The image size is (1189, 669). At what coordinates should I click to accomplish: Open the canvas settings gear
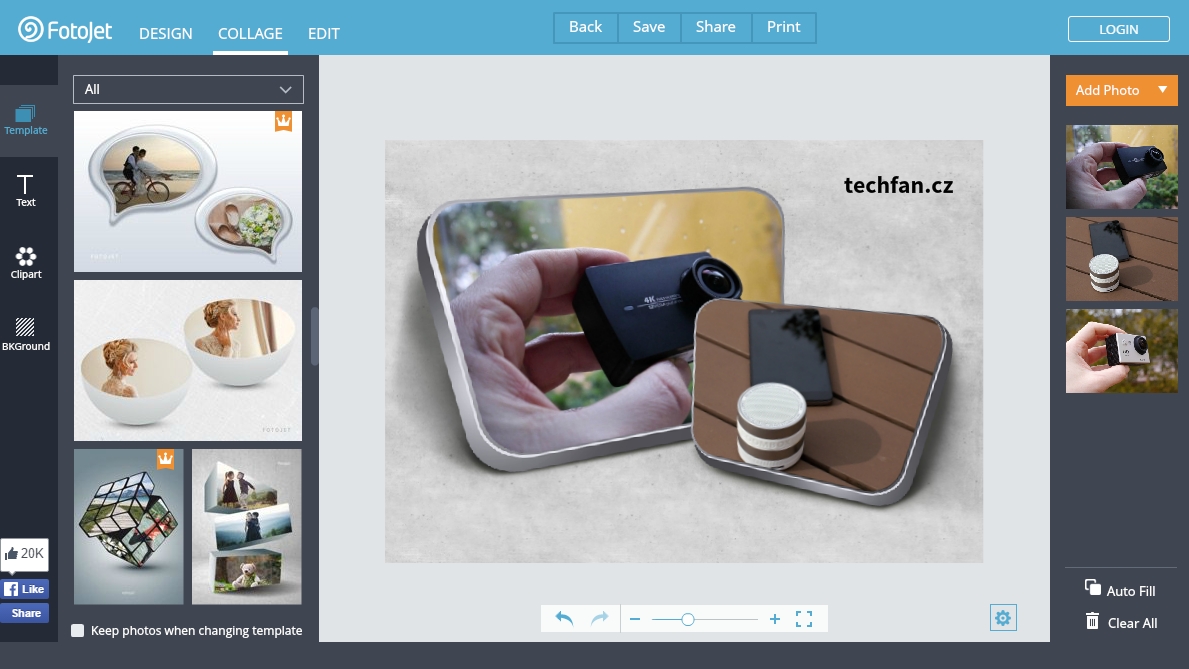1003,618
